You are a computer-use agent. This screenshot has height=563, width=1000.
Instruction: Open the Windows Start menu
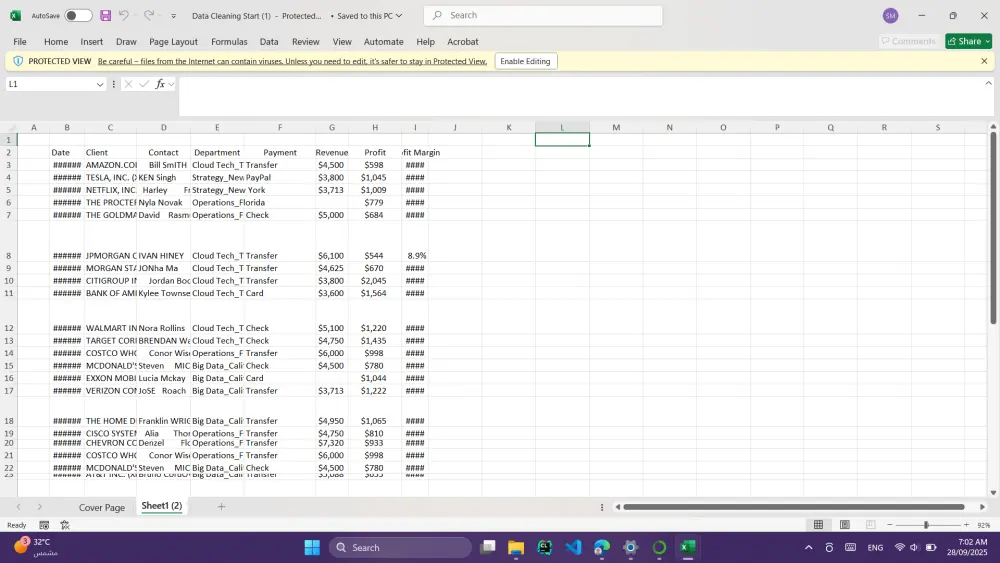tap(312, 548)
